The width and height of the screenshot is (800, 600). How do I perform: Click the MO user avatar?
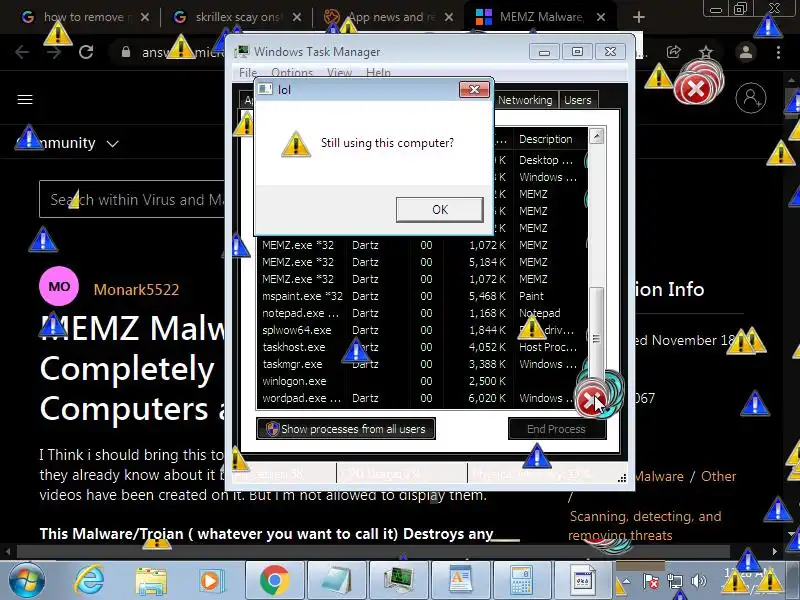(x=59, y=286)
